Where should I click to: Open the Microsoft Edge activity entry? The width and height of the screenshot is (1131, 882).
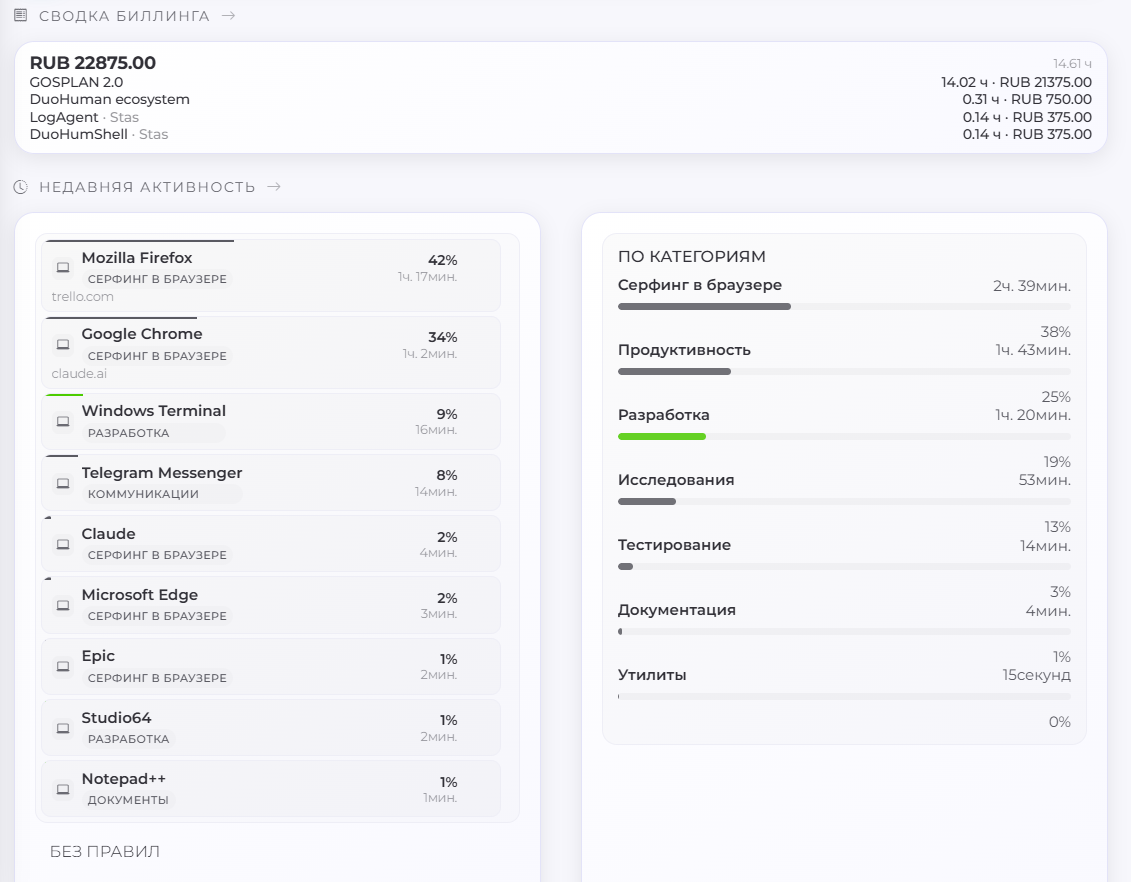[270, 605]
